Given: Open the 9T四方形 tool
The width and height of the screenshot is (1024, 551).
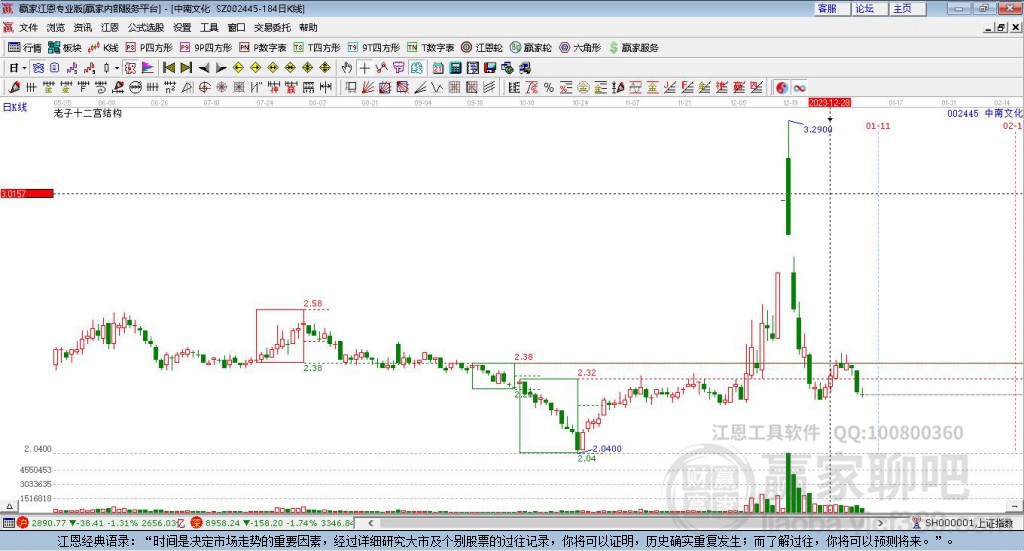Looking at the screenshot, I should tap(374, 48).
